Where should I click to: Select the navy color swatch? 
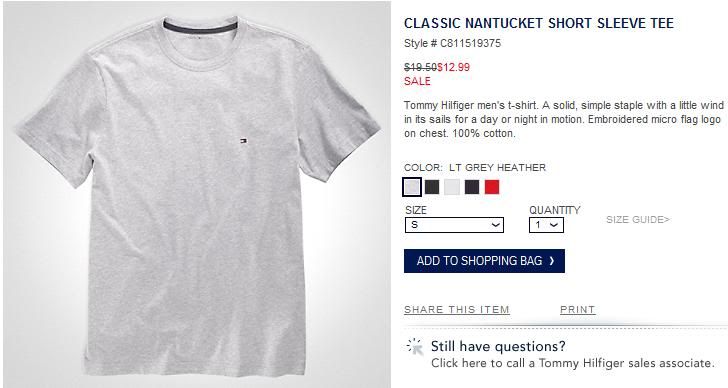click(472, 187)
